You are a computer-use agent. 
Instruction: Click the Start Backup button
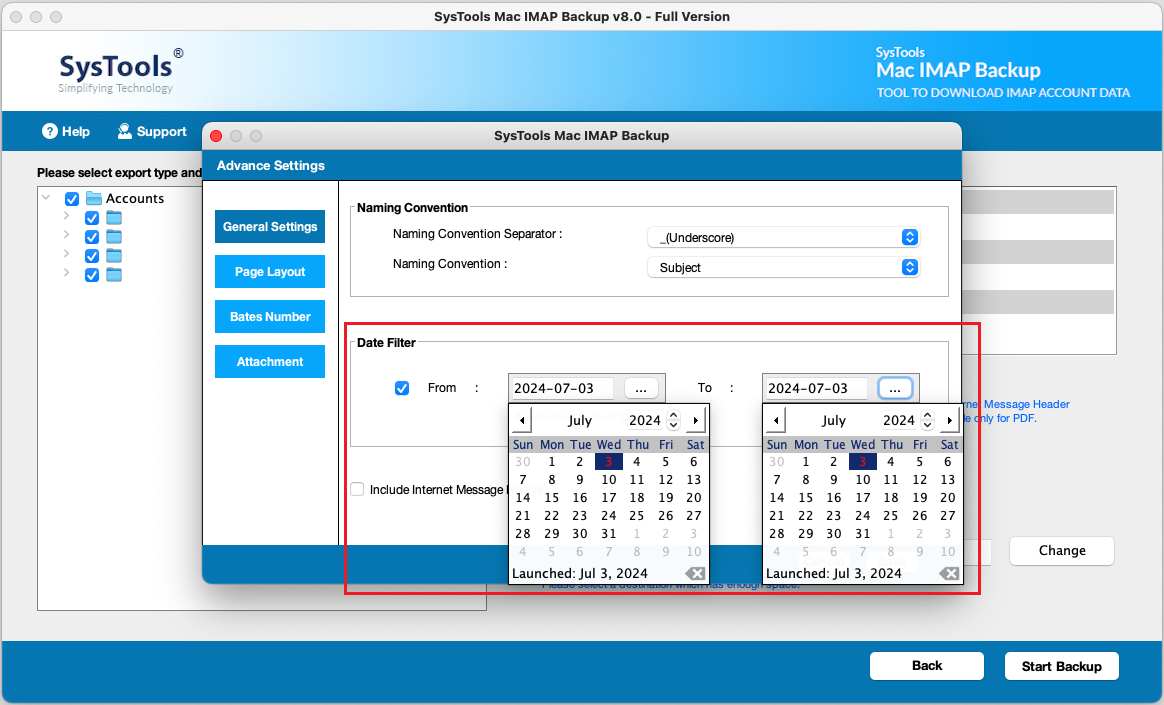click(x=1062, y=666)
